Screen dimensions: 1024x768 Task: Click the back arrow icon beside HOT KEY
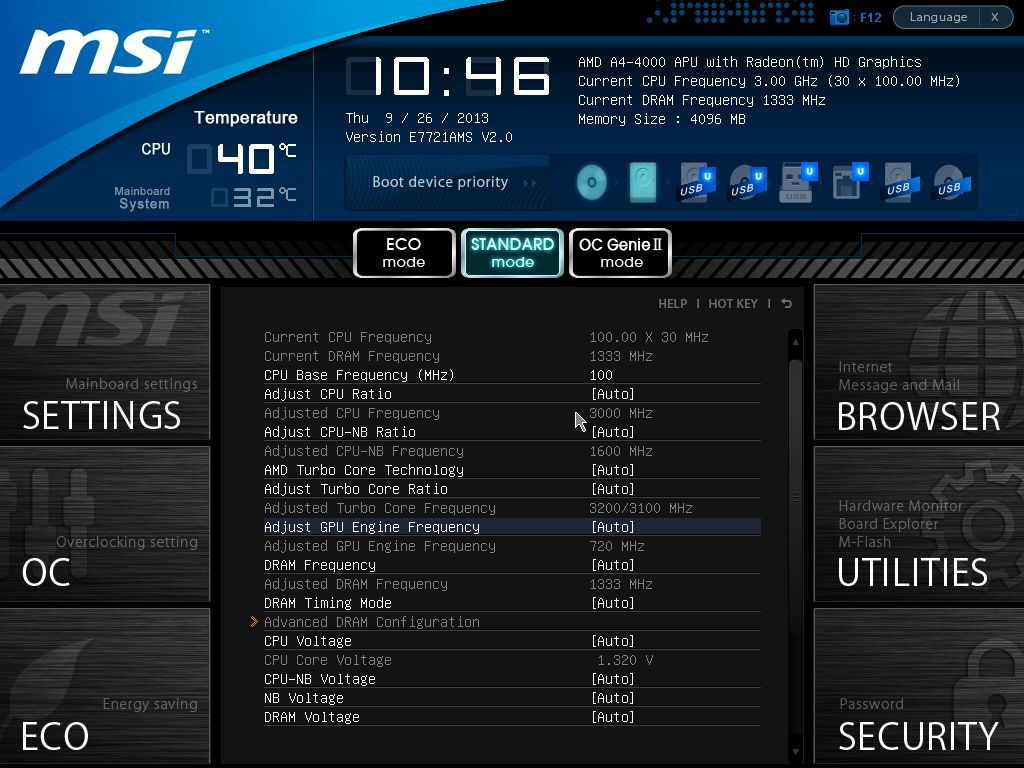point(787,304)
